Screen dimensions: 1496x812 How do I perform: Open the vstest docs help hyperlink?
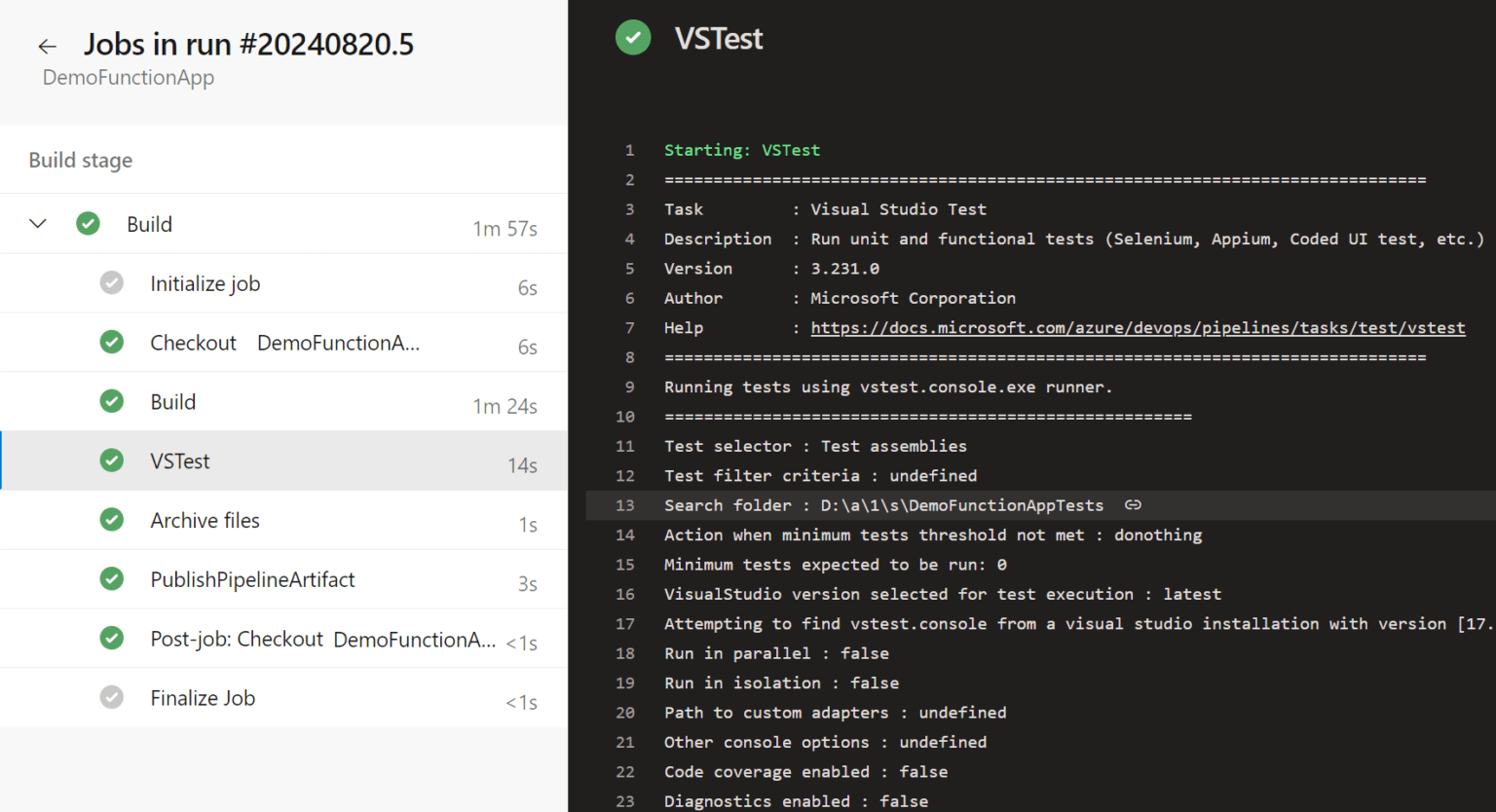coord(1138,328)
